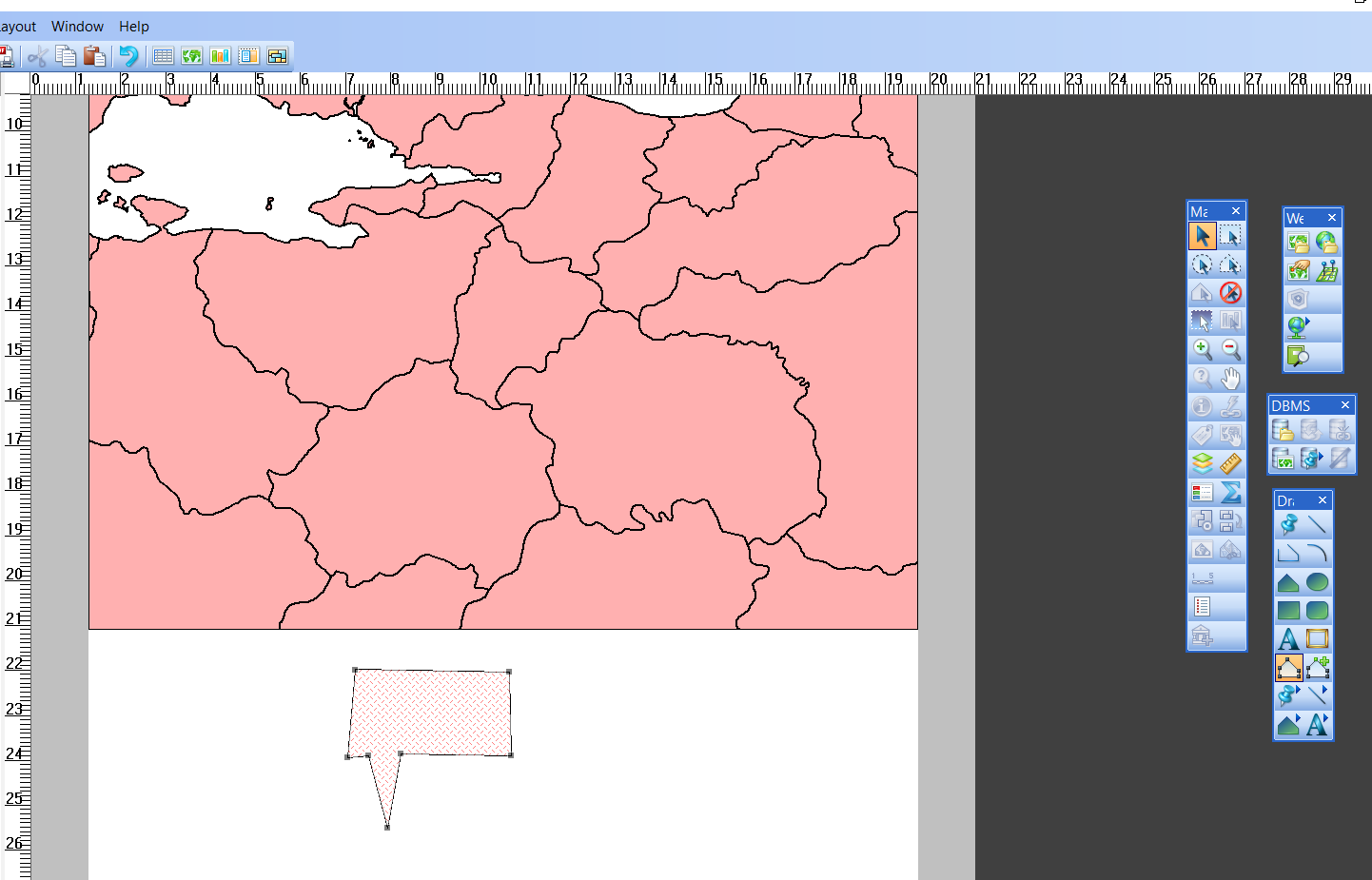Expand the globe server dropdown icon
This screenshot has width=1372, height=880.
pos(1299,327)
